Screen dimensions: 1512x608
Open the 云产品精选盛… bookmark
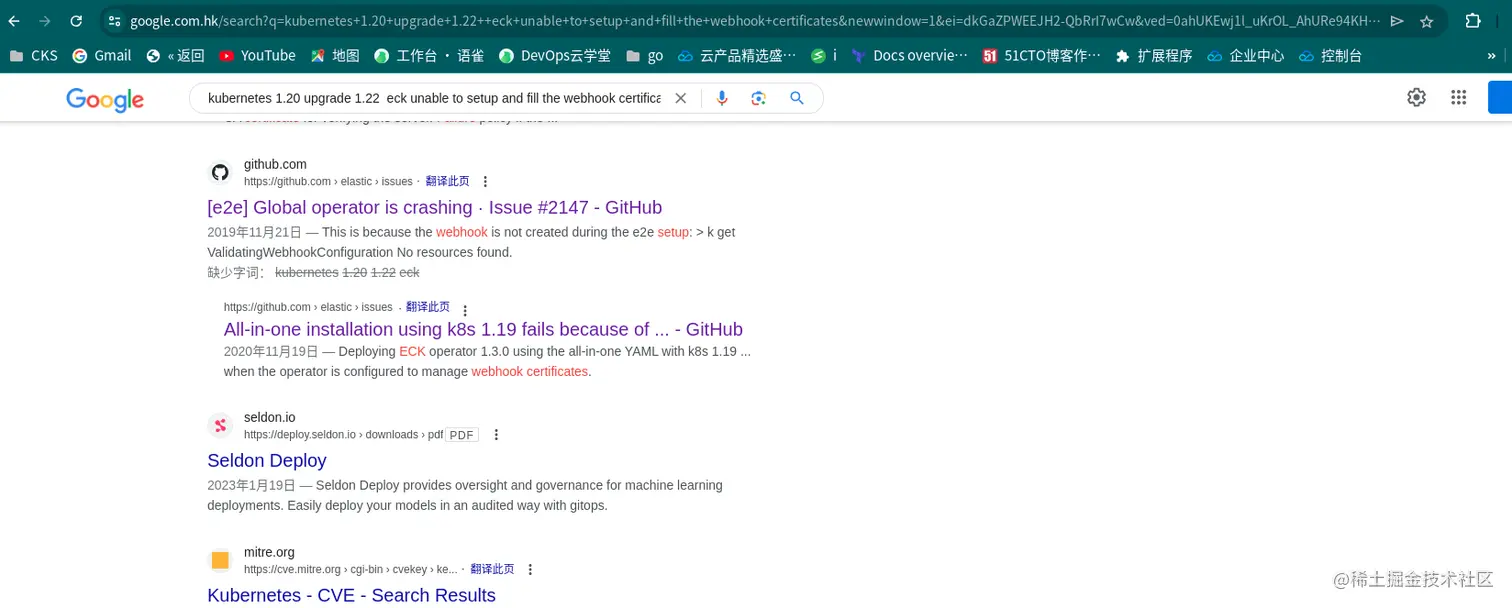[x=737, y=56]
